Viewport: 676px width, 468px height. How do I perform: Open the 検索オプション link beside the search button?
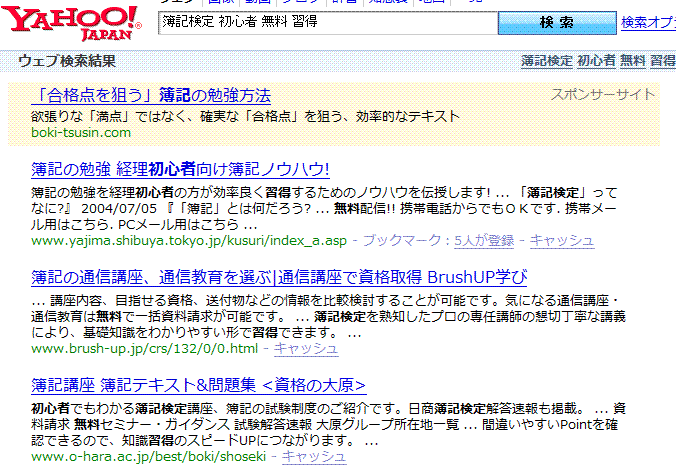pos(648,22)
